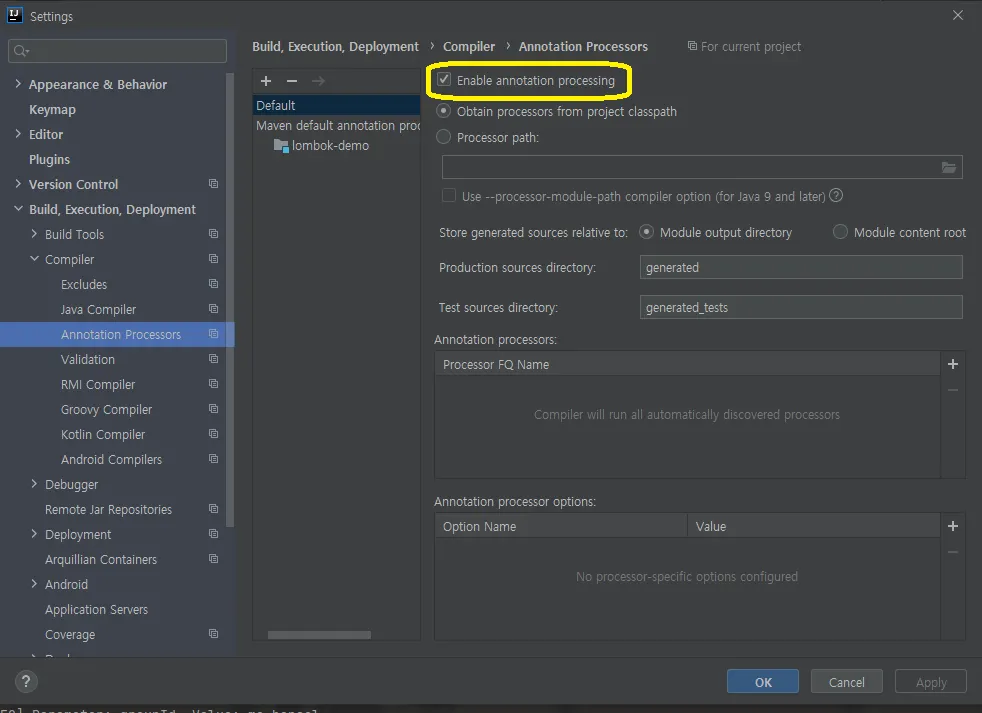Toggle Enable annotation processing checkbox
Screen dimensions: 982x713
[444, 80]
